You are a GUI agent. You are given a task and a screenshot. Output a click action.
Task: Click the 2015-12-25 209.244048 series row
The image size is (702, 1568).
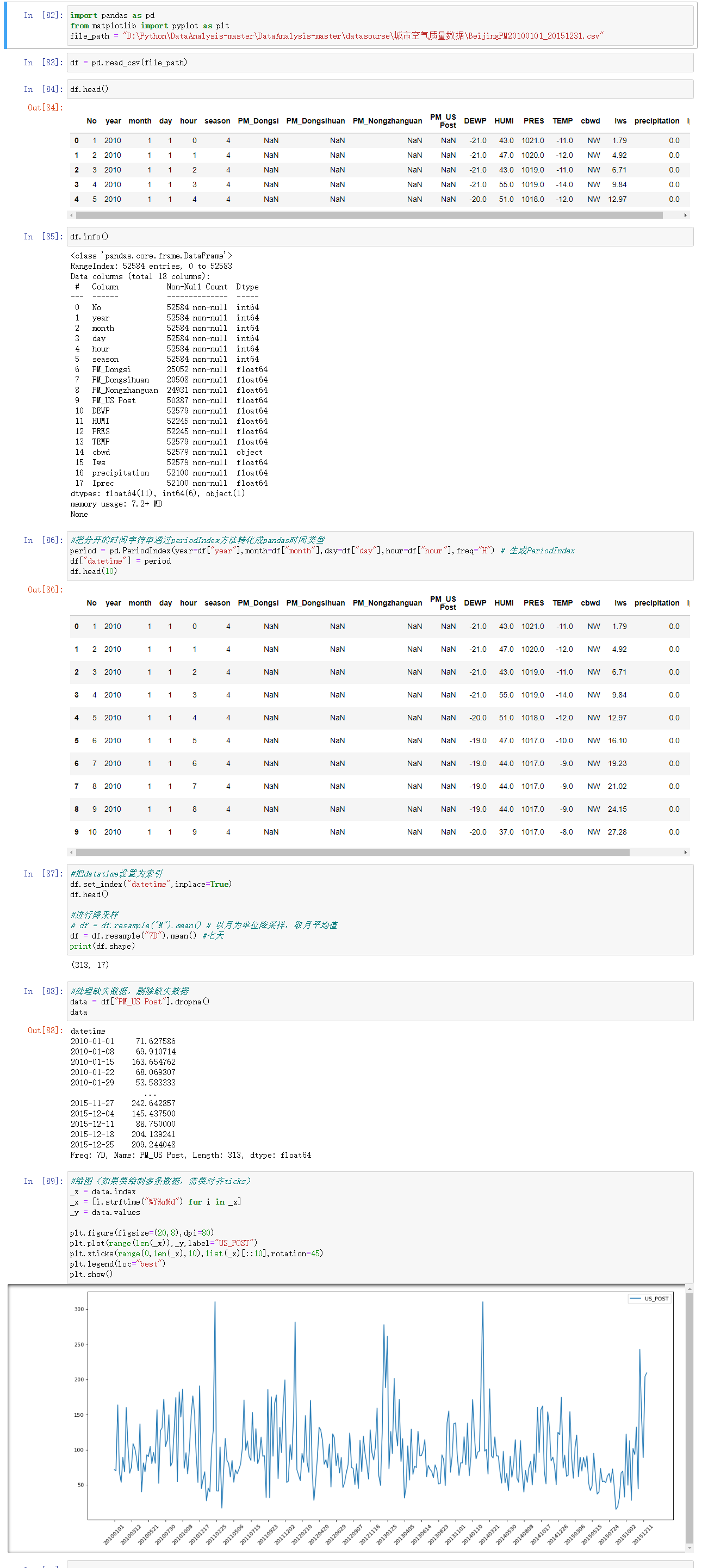(123, 1145)
